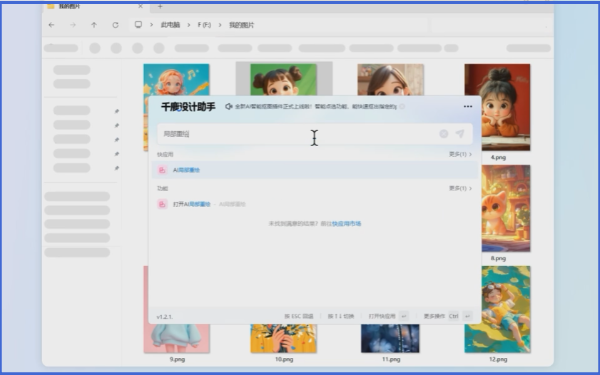Viewport: 600px width, 375px height.
Task: Close the 我的图片 Explorer tab
Action: (x=140, y=6)
